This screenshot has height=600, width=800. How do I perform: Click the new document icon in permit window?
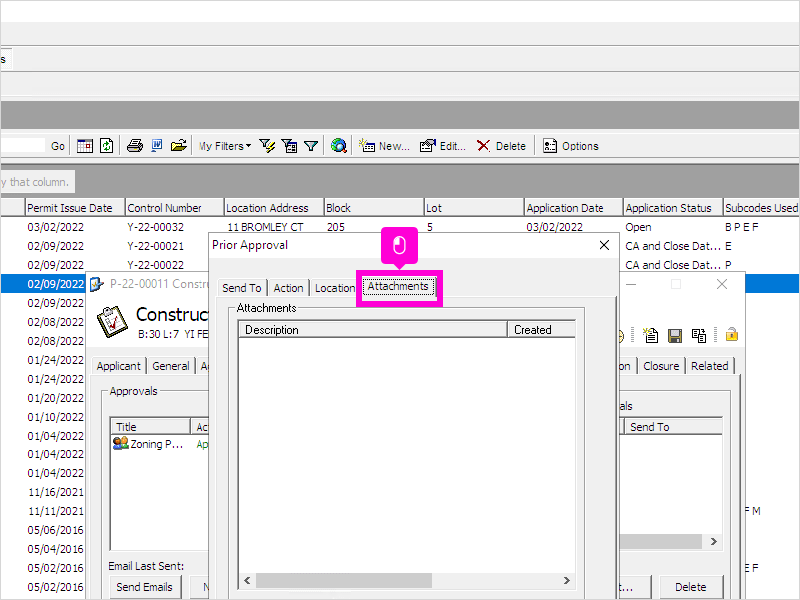pos(651,335)
